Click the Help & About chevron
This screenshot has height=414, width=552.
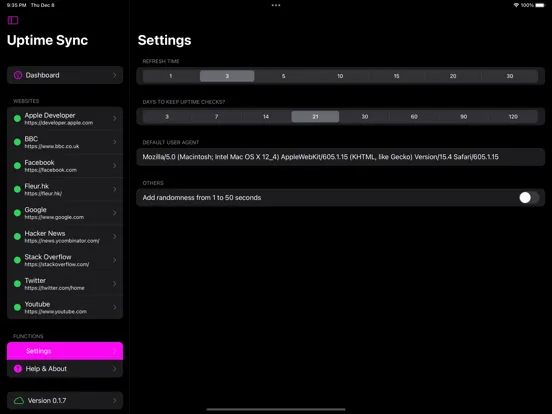114,369
